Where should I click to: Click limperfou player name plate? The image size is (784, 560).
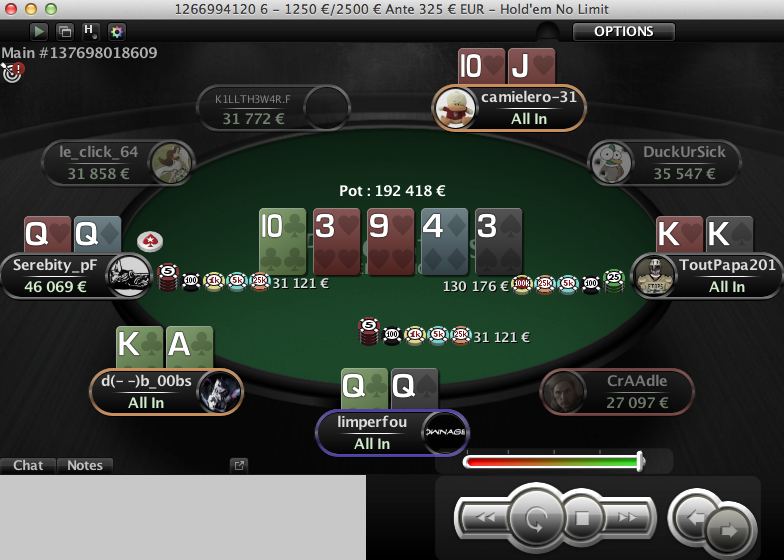[x=392, y=432]
